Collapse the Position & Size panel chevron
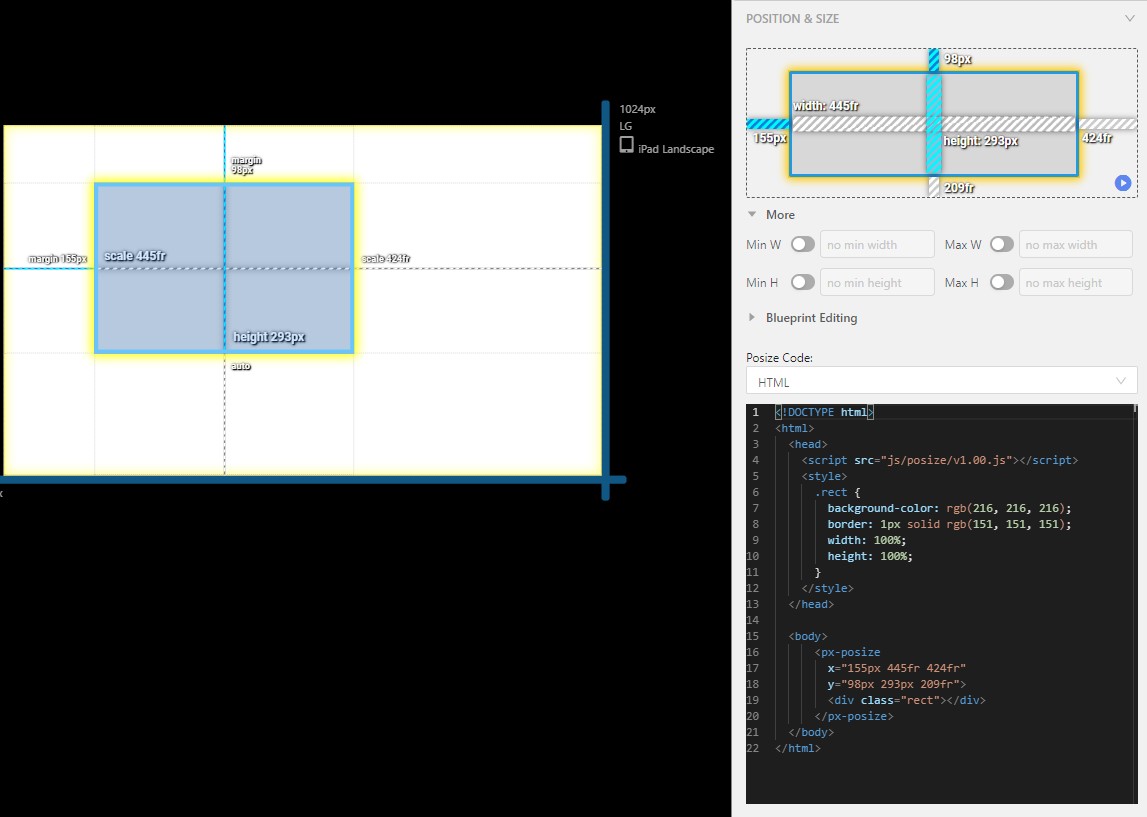 pyautogui.click(x=1129, y=18)
